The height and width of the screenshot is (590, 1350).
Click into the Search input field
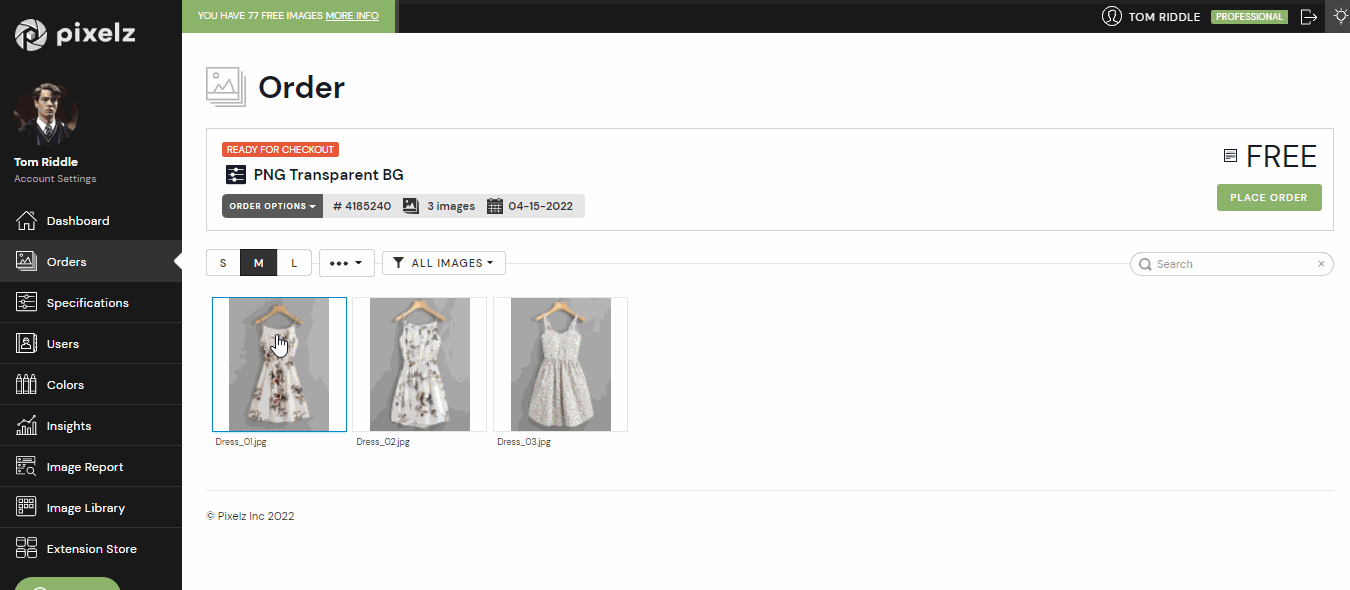click(1232, 264)
